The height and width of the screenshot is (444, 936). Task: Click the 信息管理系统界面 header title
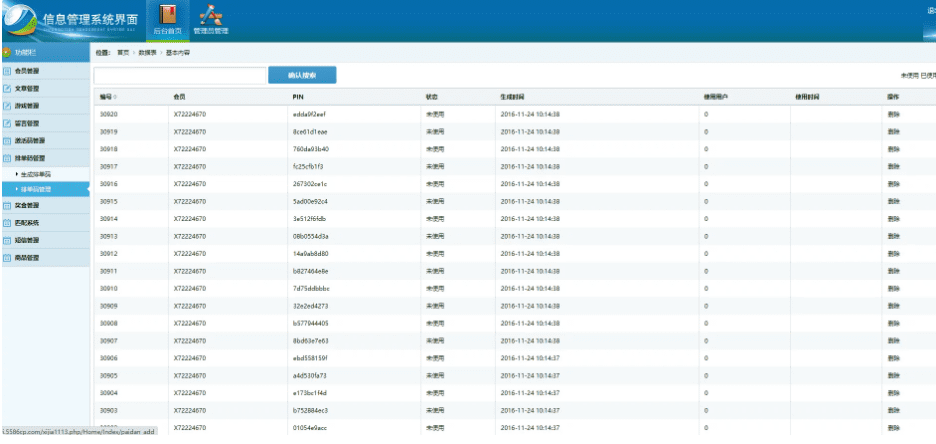pyautogui.click(x=90, y=18)
